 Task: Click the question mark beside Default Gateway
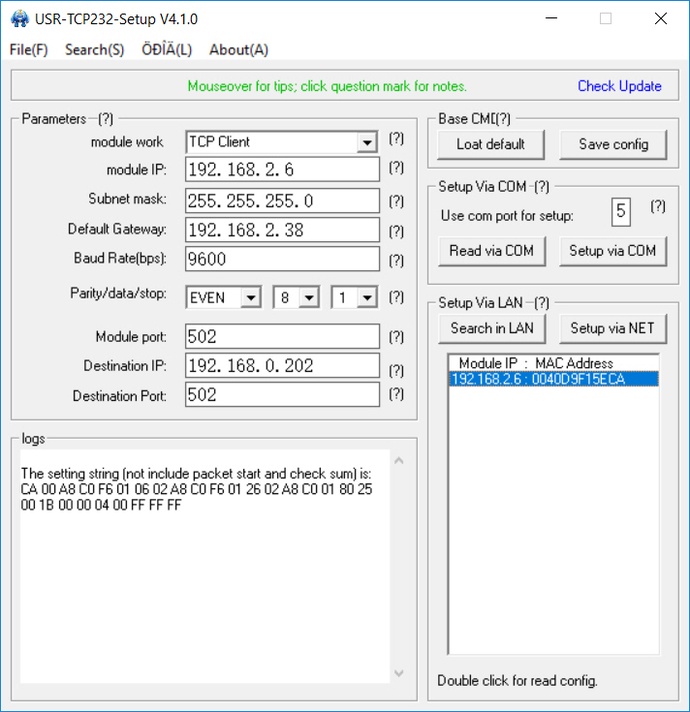coord(396,232)
